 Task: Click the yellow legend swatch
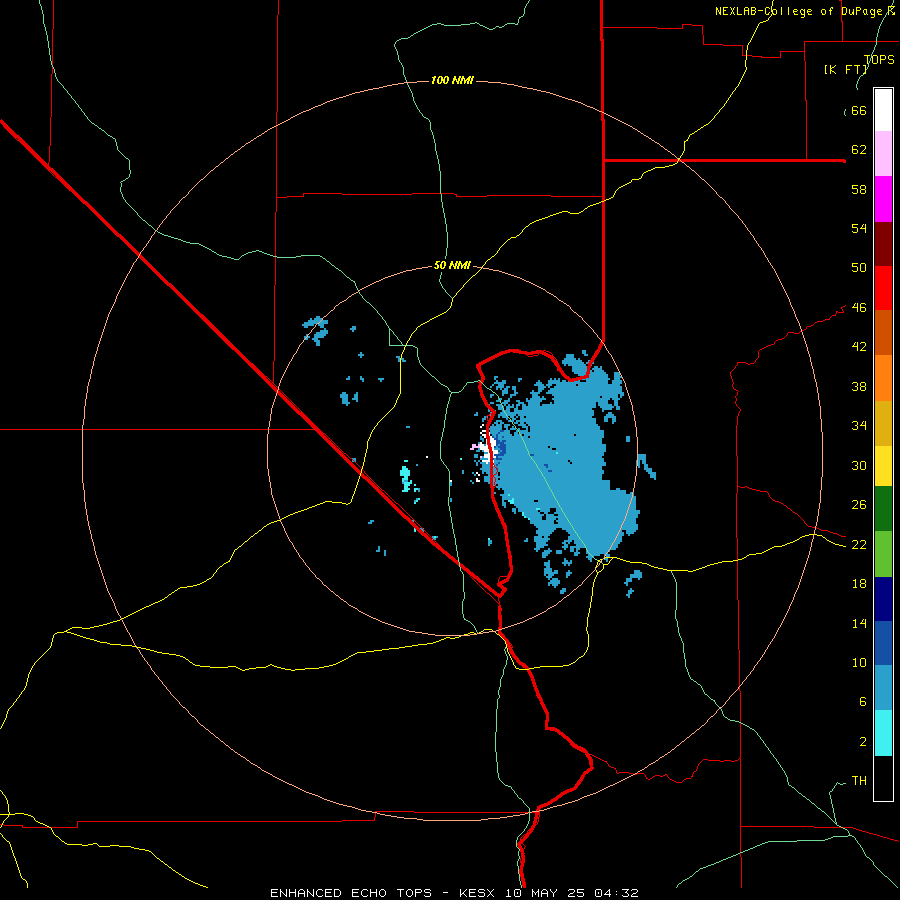click(883, 466)
